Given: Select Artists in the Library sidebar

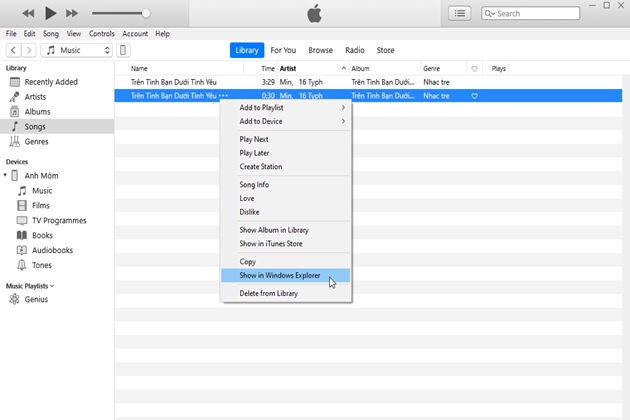Looking at the screenshot, I should 57,97.
